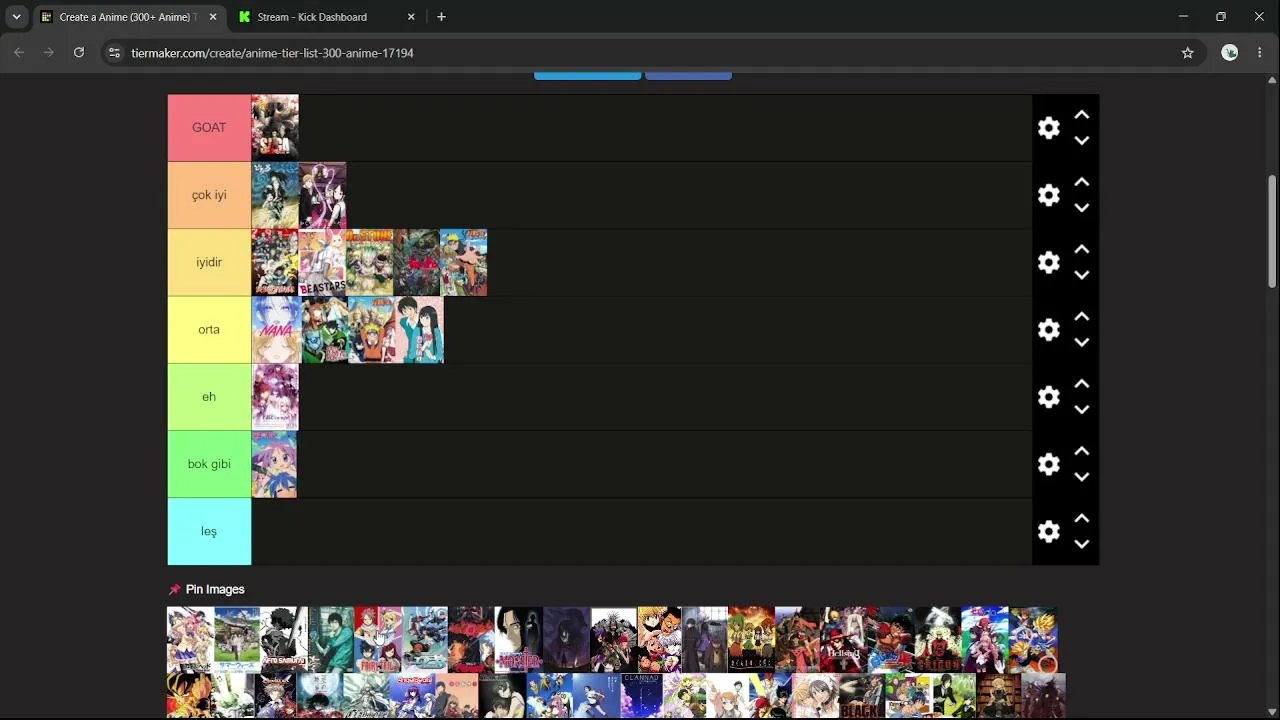The width and height of the screenshot is (1280, 720).
Task: Click the cyan leş tier label
Action: point(209,531)
